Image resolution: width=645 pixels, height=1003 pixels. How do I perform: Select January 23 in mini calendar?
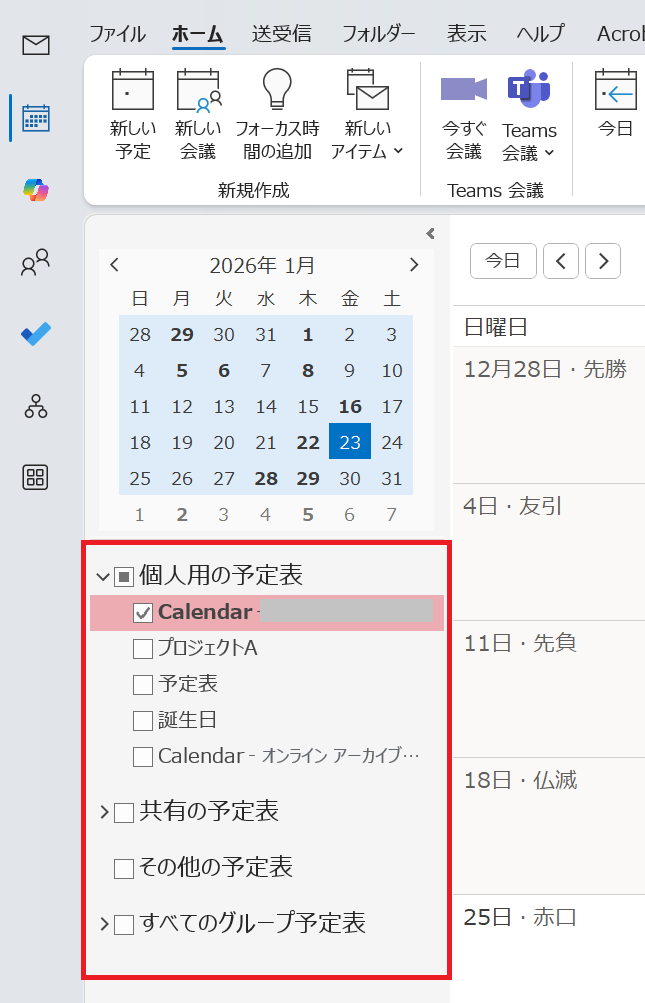[350, 441]
